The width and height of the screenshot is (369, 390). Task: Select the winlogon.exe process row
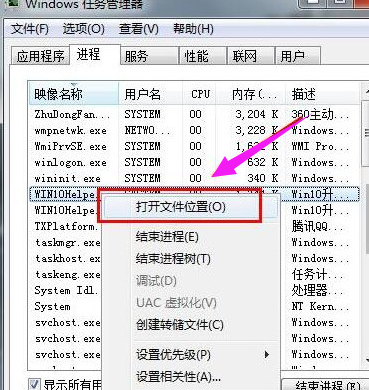click(194, 162)
